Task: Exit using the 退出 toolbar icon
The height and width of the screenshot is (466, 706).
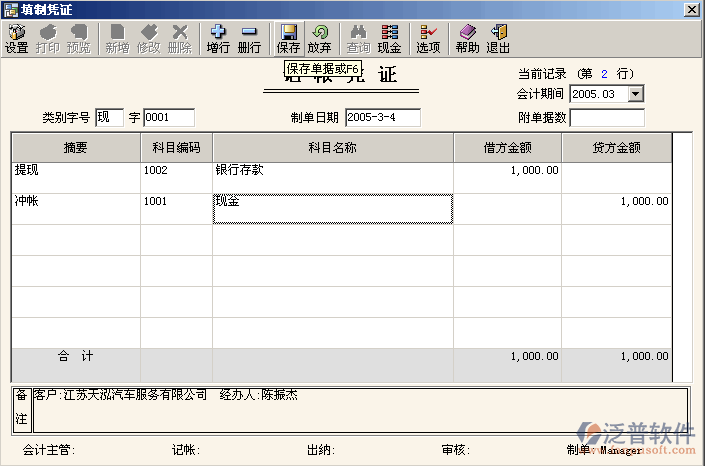Action: pyautogui.click(x=497, y=39)
